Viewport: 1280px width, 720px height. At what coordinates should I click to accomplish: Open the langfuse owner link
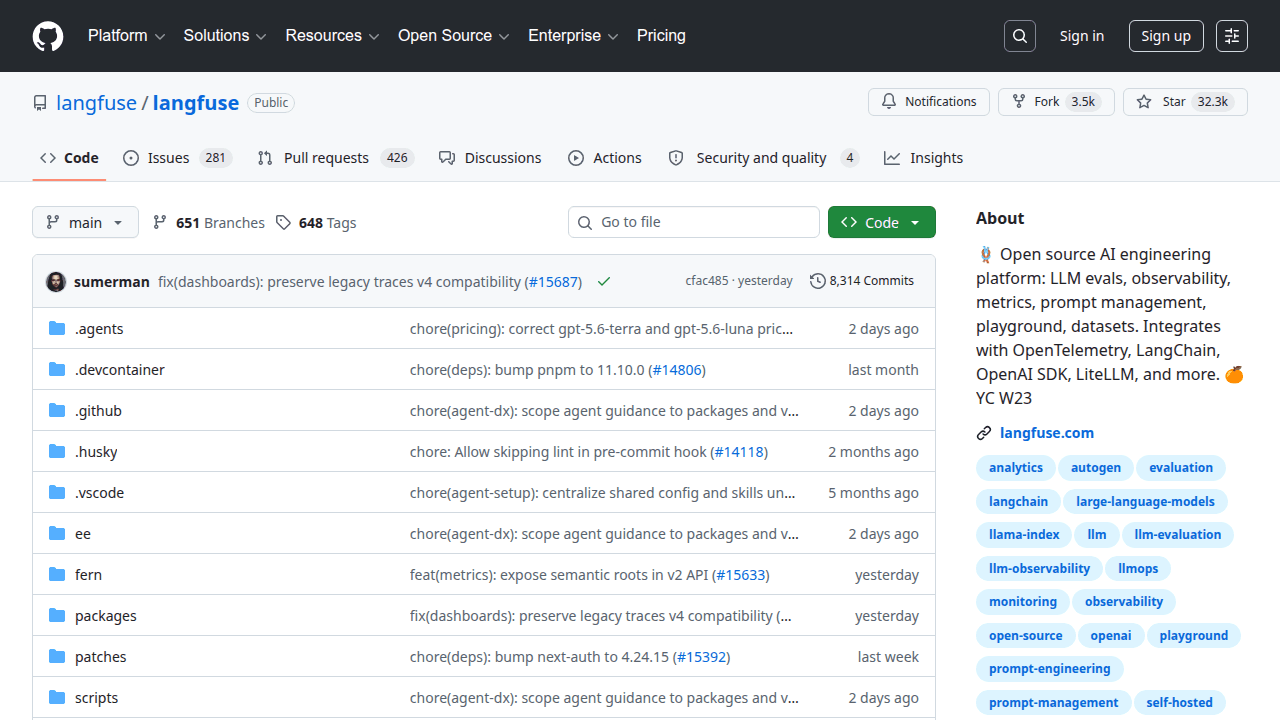click(96, 103)
